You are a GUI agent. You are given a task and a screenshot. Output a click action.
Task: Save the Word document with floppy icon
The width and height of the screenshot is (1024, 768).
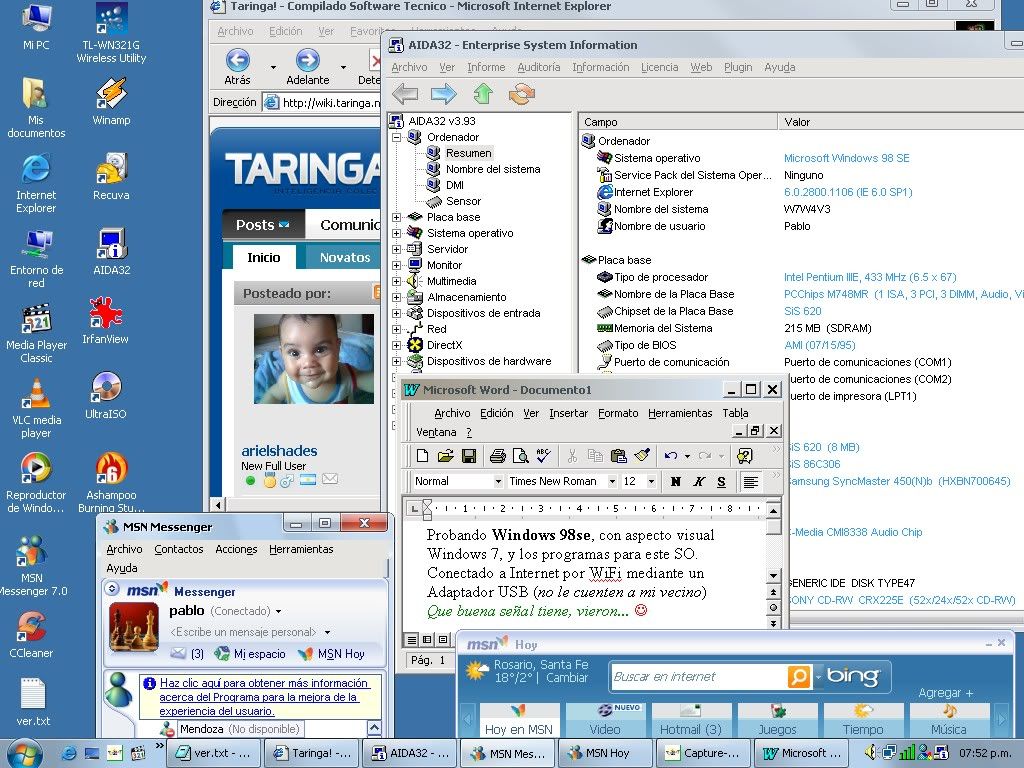[468, 456]
